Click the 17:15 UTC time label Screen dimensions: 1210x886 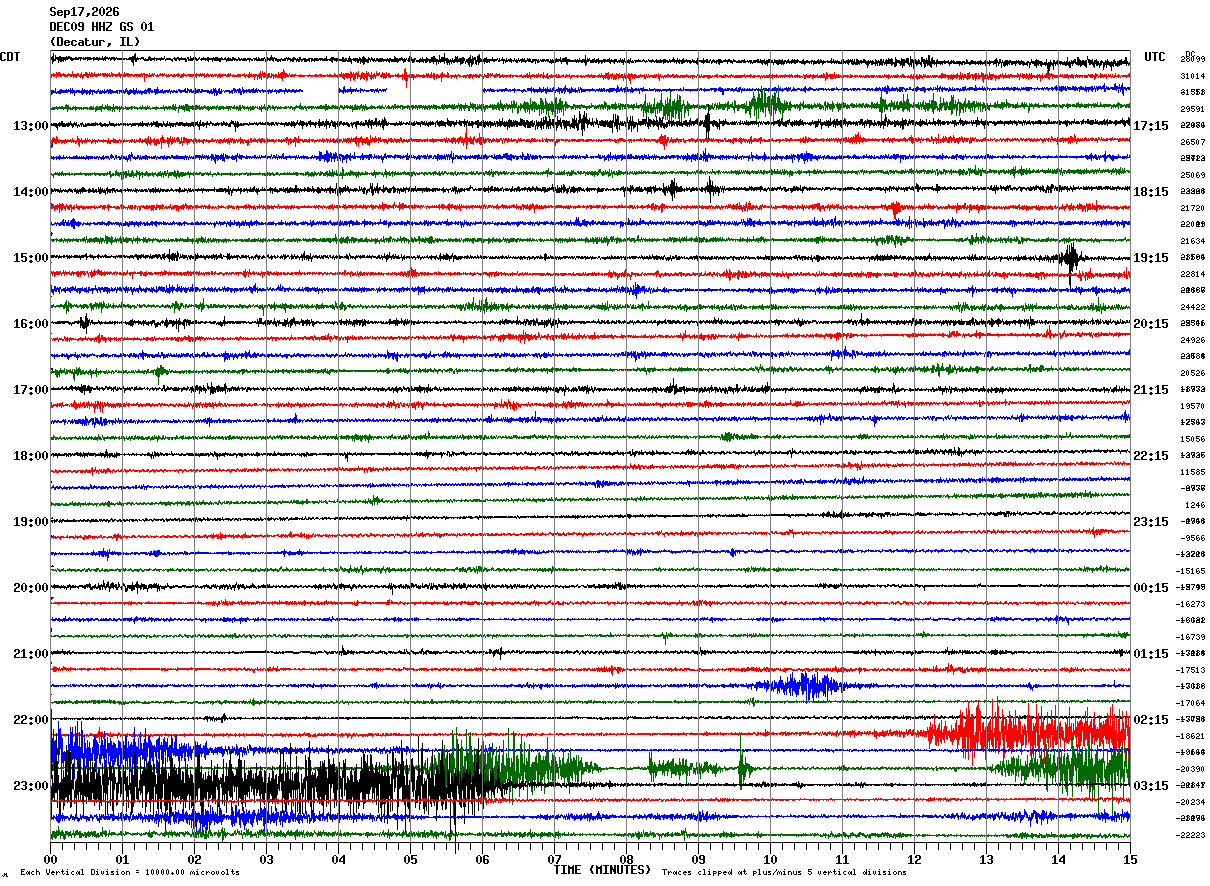[1151, 126]
